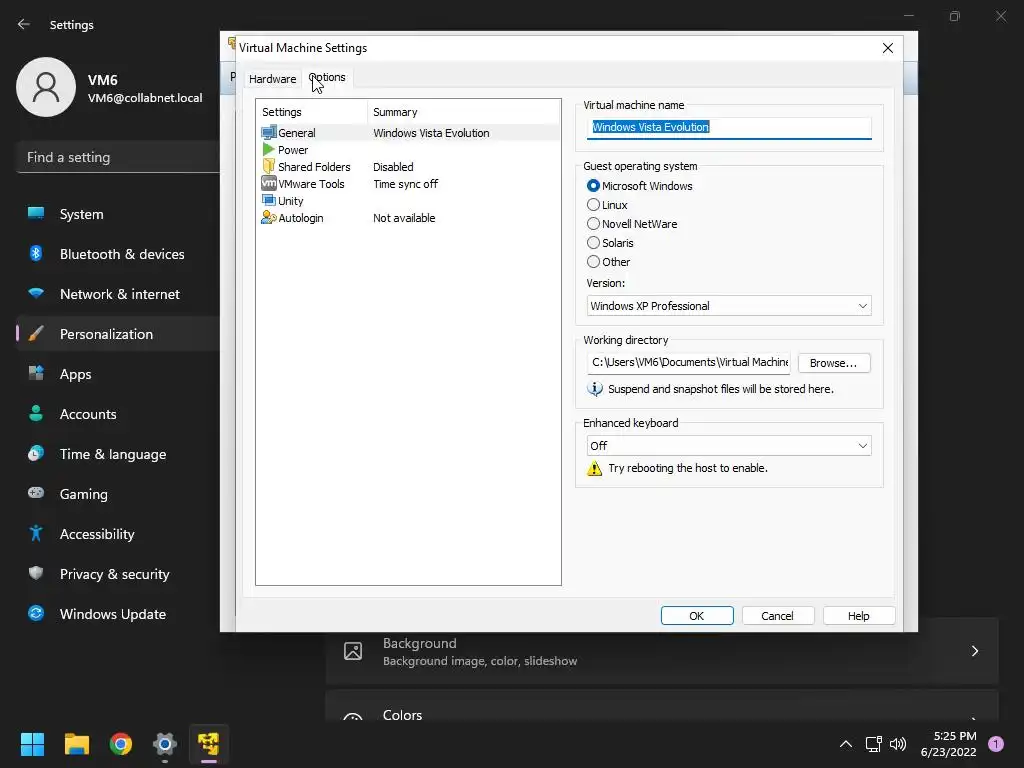Open Settings gear in taskbar
Viewport: 1024px width, 768px height.
click(x=165, y=744)
